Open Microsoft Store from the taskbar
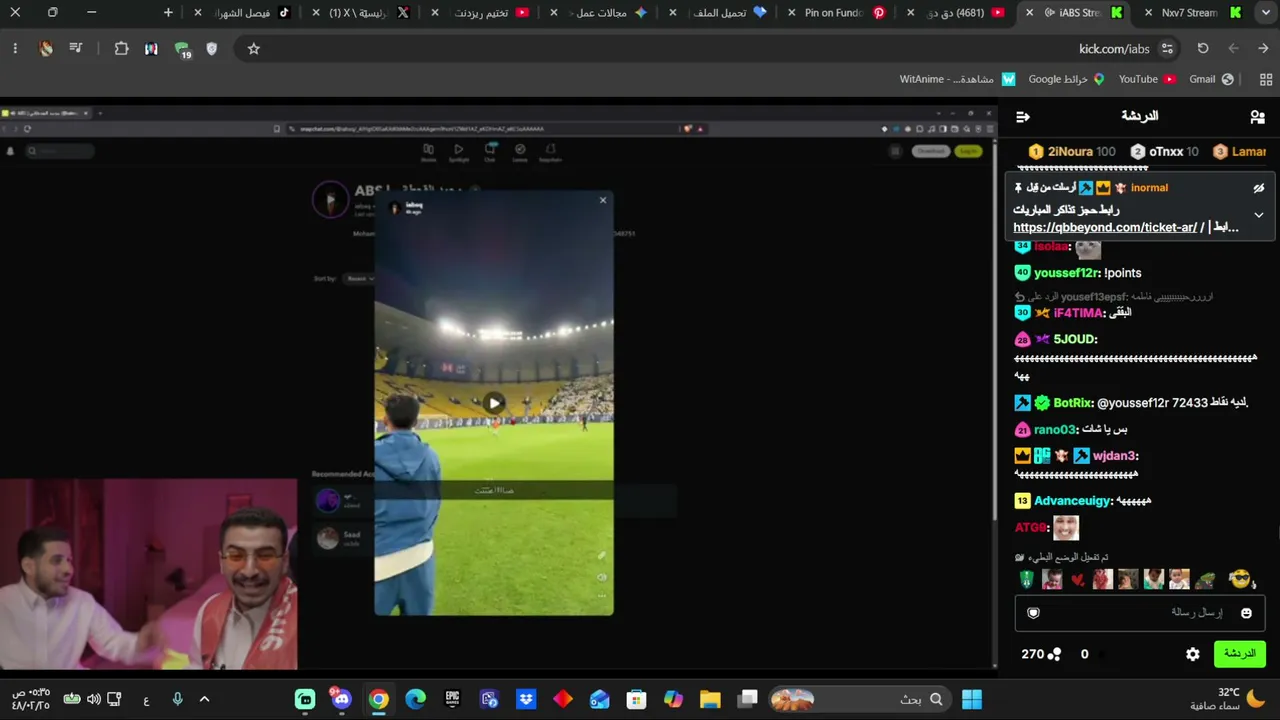The height and width of the screenshot is (720, 1280). click(636, 699)
